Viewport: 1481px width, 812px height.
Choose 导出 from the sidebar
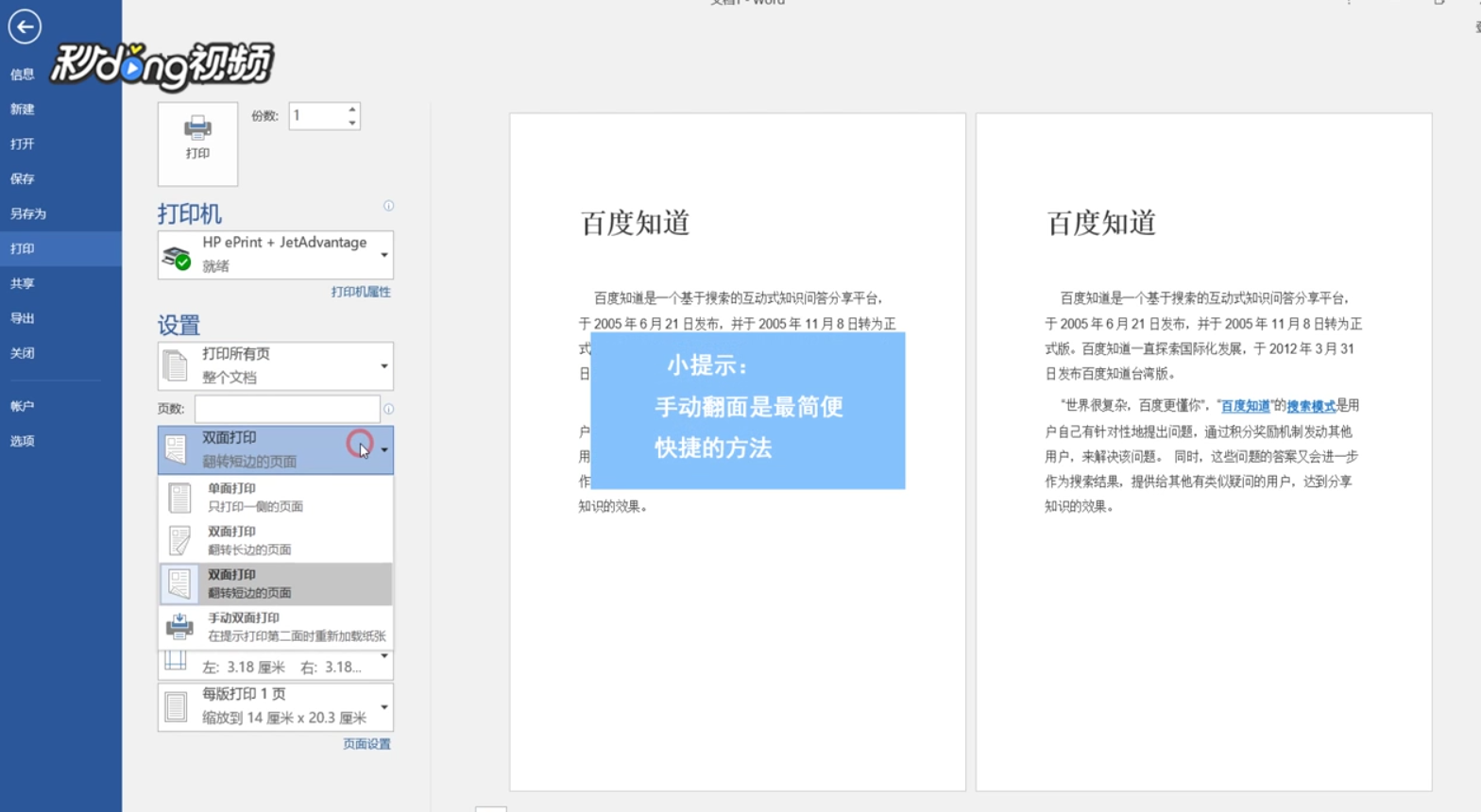coord(23,318)
